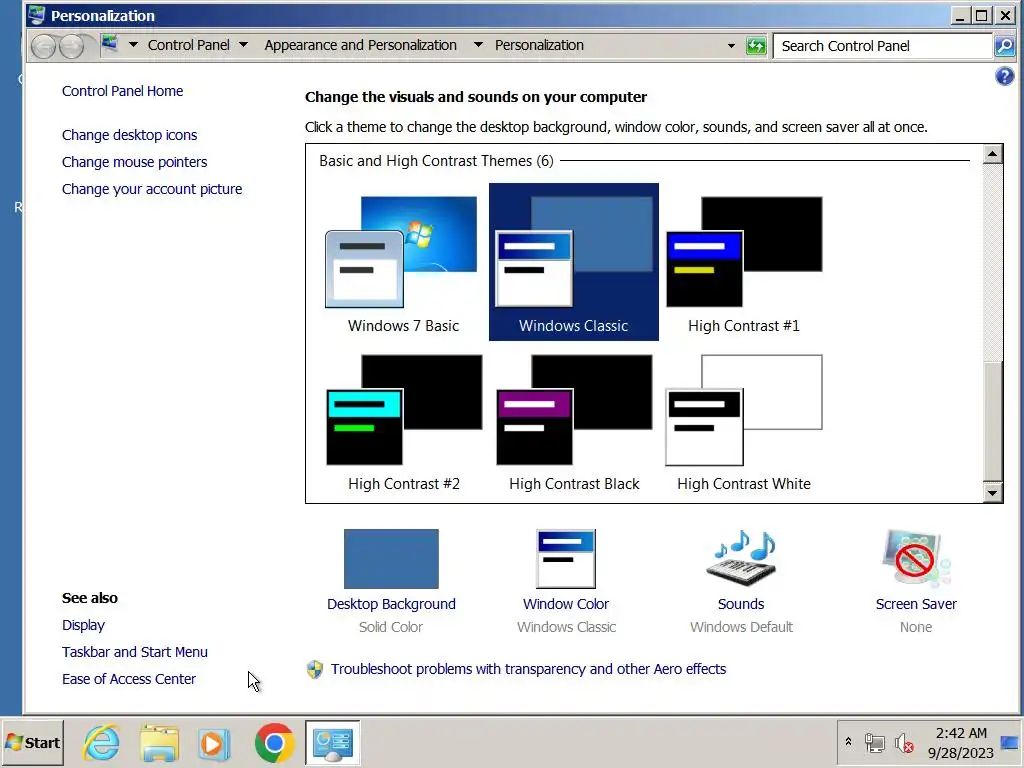This screenshot has height=768, width=1024.
Task: Open the Start menu
Action: pyautogui.click(x=33, y=743)
